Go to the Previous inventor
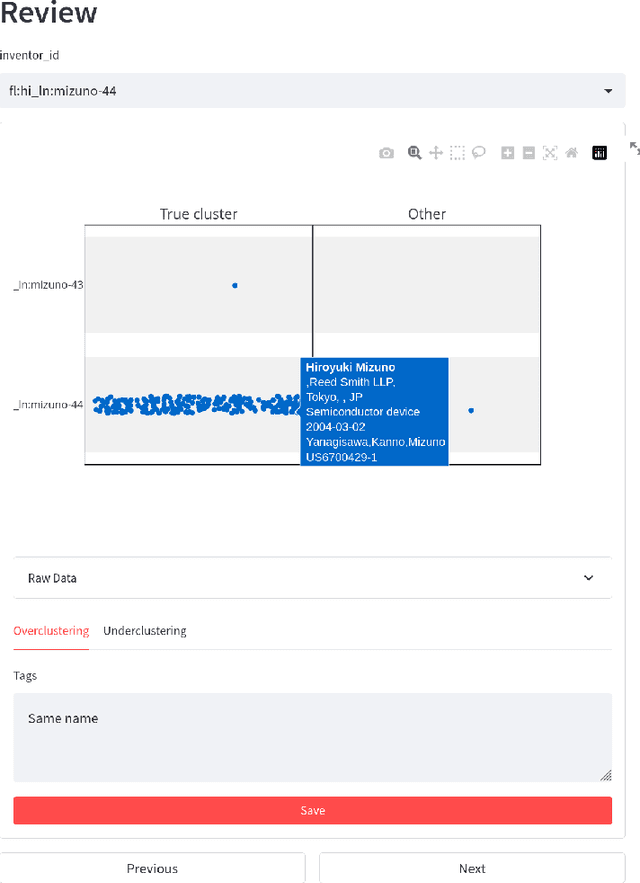 coord(152,868)
